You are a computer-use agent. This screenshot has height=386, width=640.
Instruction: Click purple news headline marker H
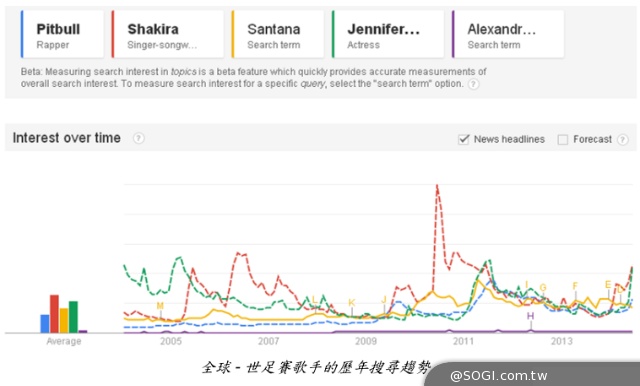530,316
